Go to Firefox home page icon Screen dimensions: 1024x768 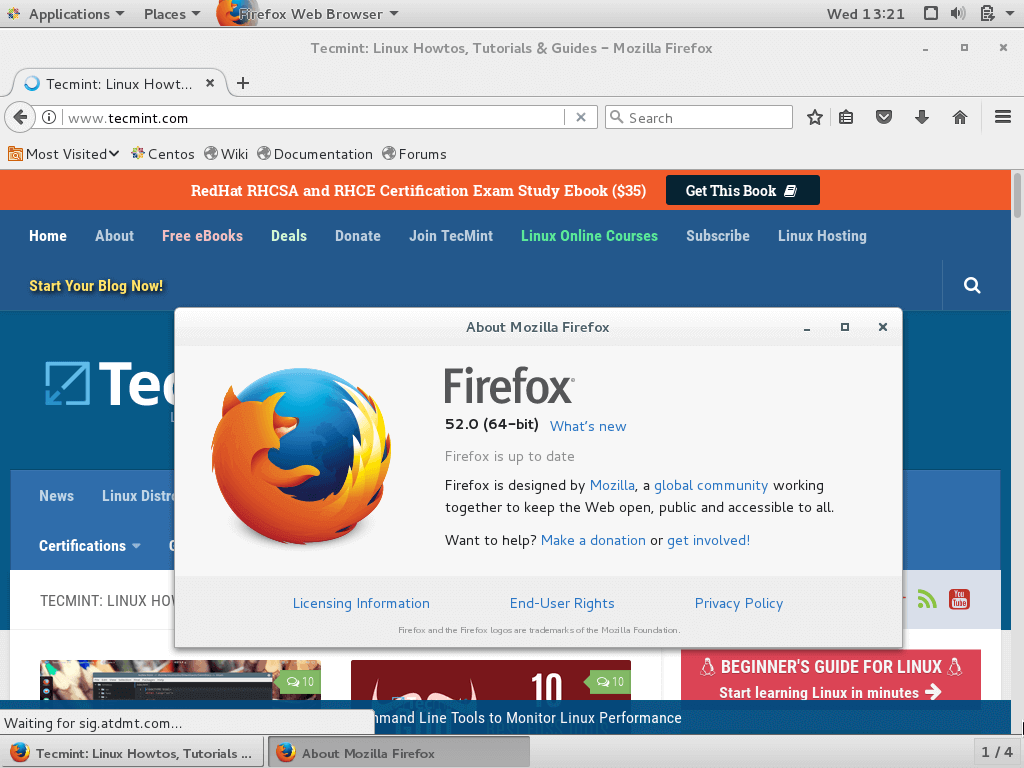click(959, 118)
